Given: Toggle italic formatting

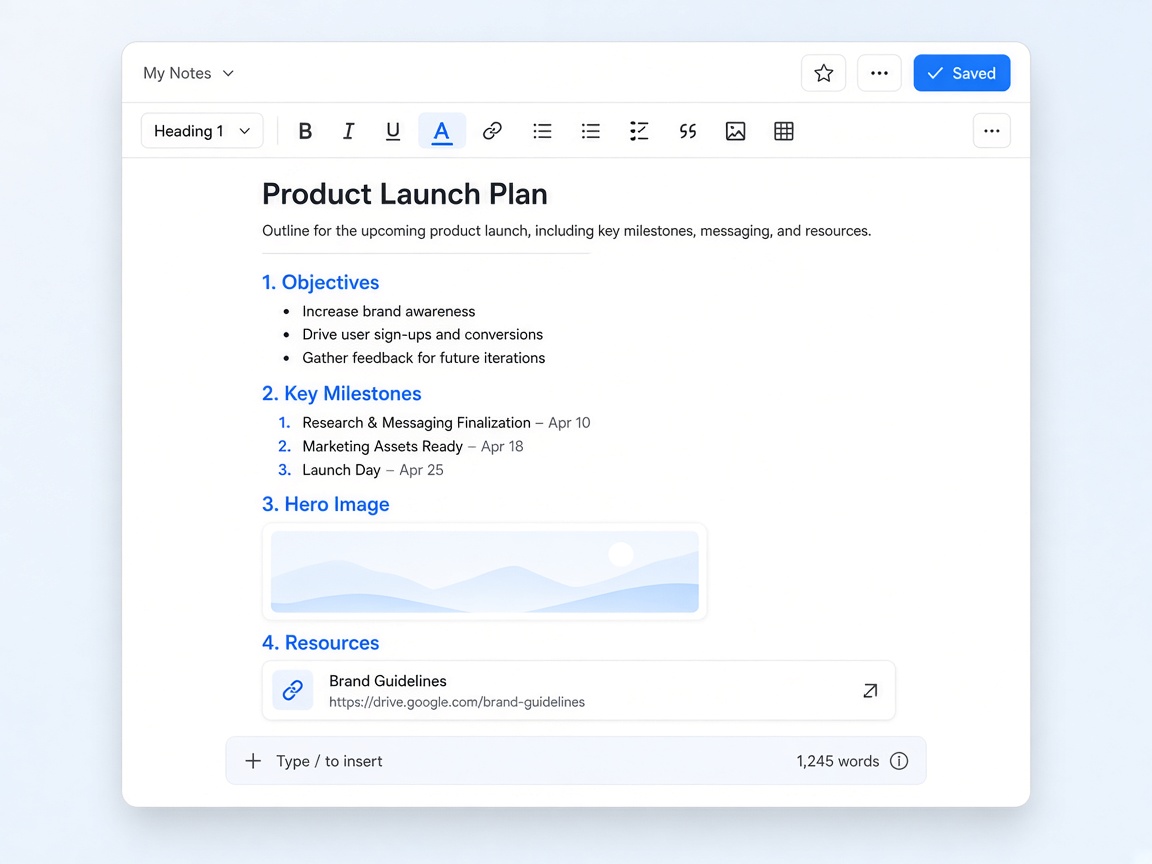Looking at the screenshot, I should pyautogui.click(x=349, y=131).
